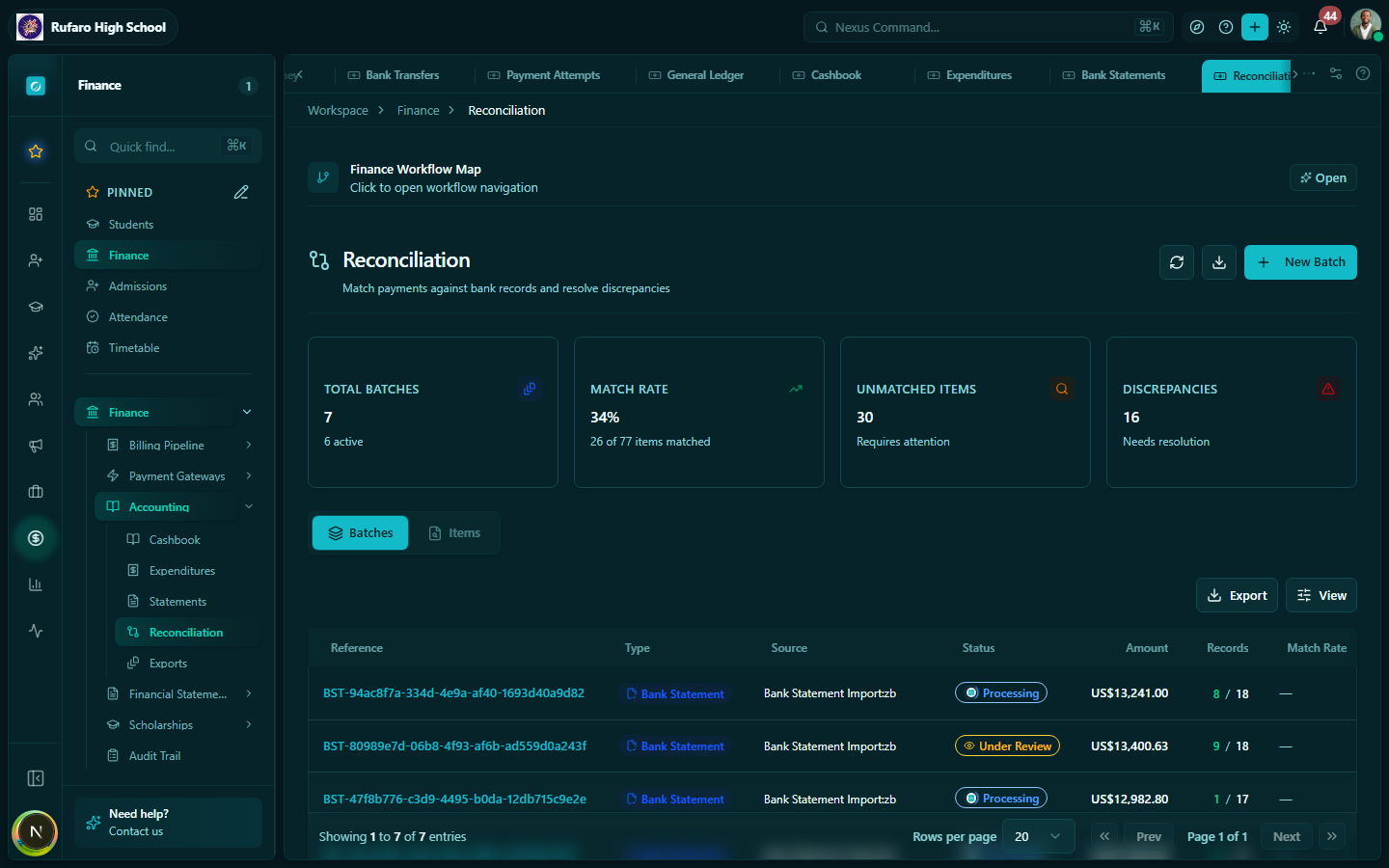This screenshot has width=1389, height=868.
Task: Open the compass explore icon
Action: pyautogui.click(x=1197, y=27)
